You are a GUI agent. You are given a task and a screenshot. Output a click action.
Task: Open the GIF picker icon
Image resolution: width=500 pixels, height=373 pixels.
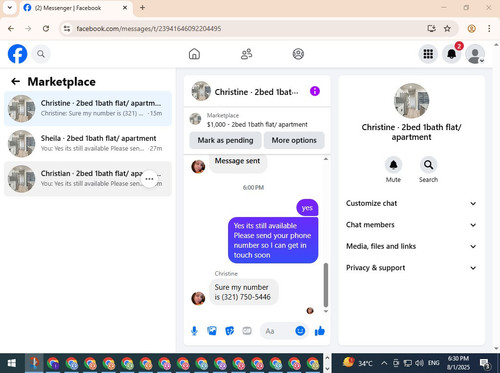point(247,331)
